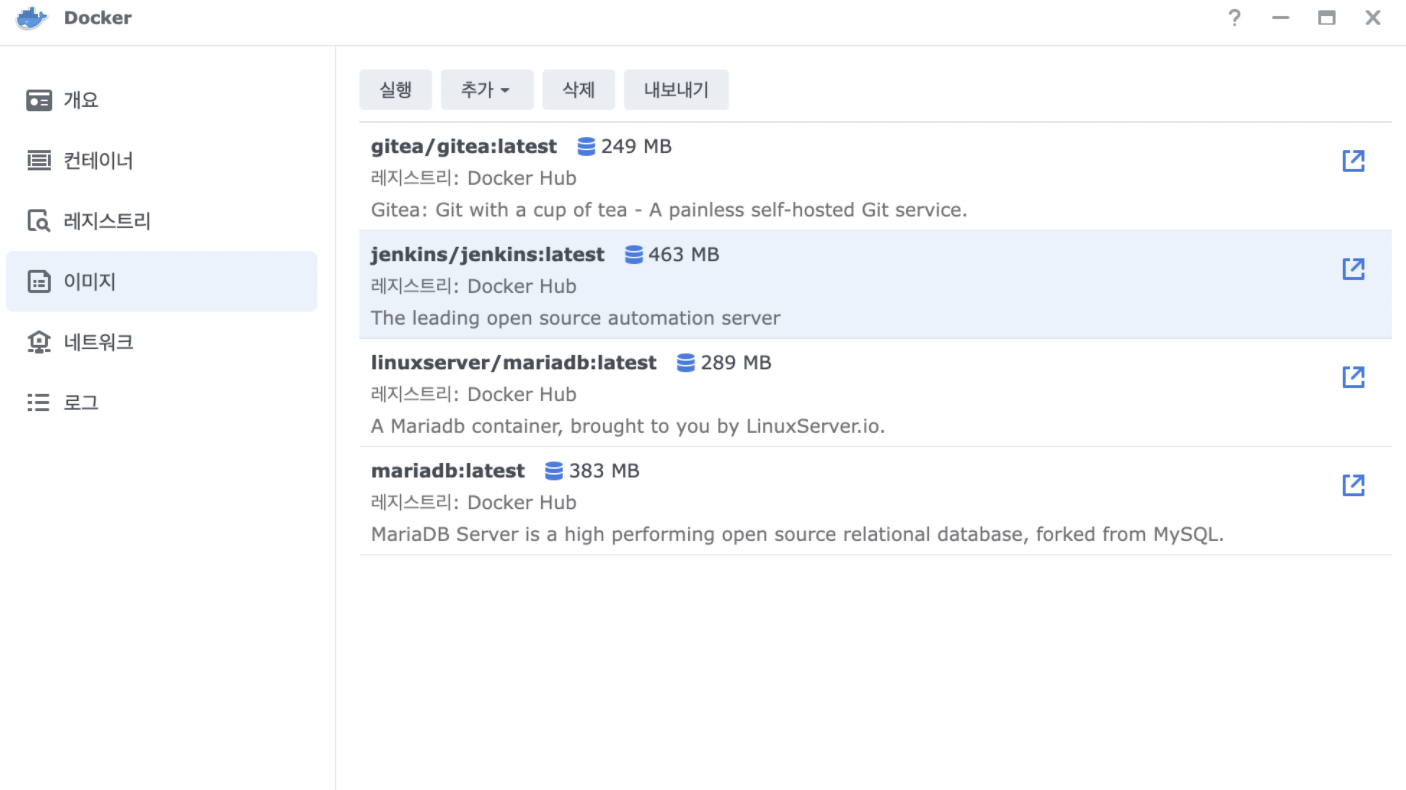Navigate to the 네트워크 network section
The width and height of the screenshot is (1406, 790).
tap(162, 342)
